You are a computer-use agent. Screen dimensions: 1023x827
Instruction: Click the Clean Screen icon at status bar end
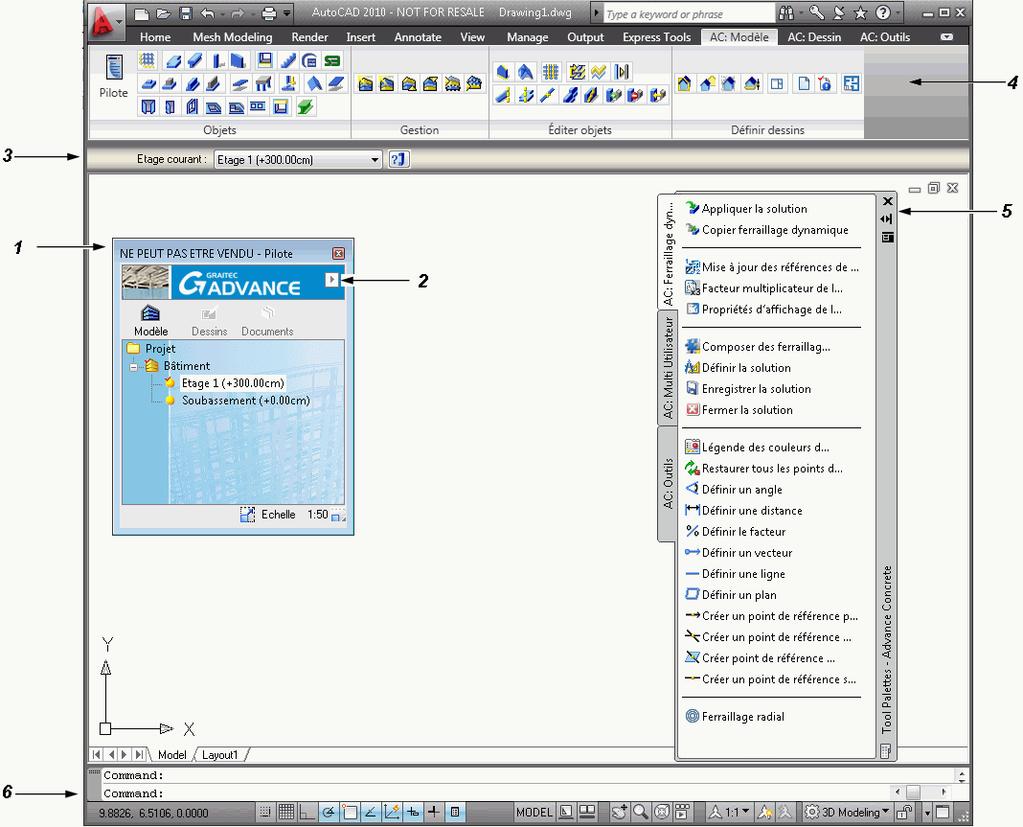coord(943,812)
